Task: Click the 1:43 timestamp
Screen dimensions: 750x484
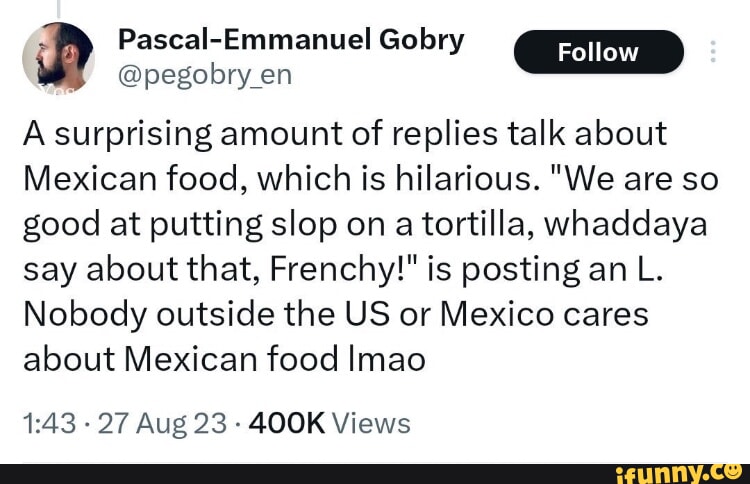Action: (x=48, y=423)
